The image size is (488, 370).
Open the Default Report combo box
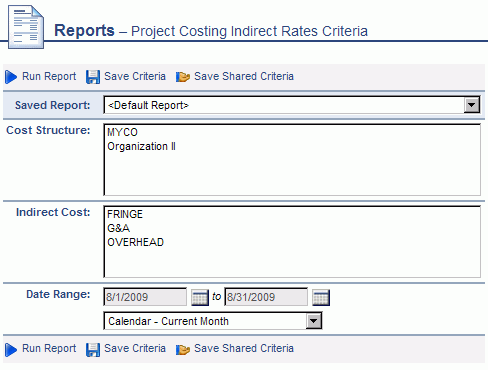tap(292, 105)
